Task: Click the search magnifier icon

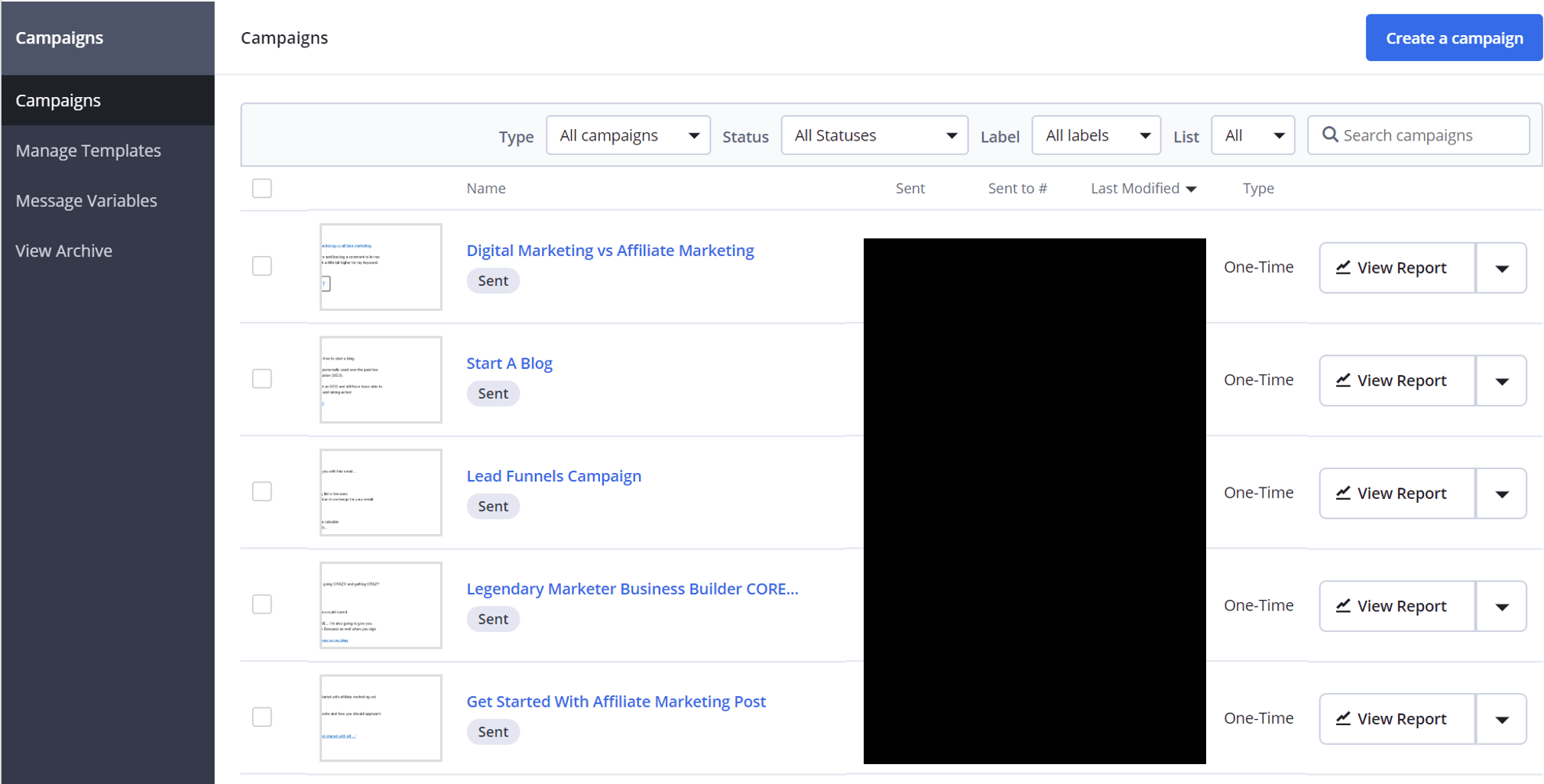Action: [1330, 134]
